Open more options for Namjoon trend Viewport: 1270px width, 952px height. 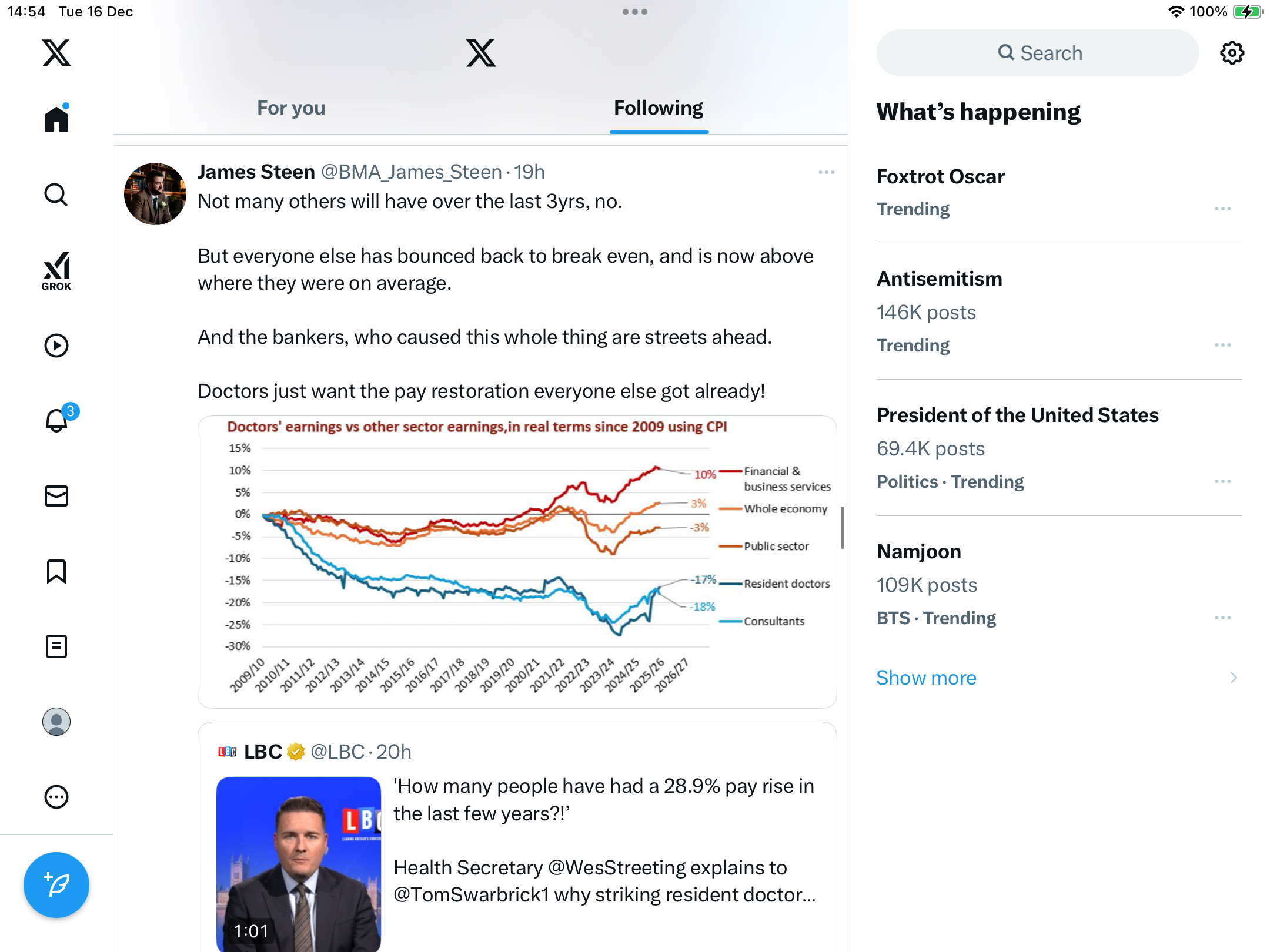pos(1222,618)
